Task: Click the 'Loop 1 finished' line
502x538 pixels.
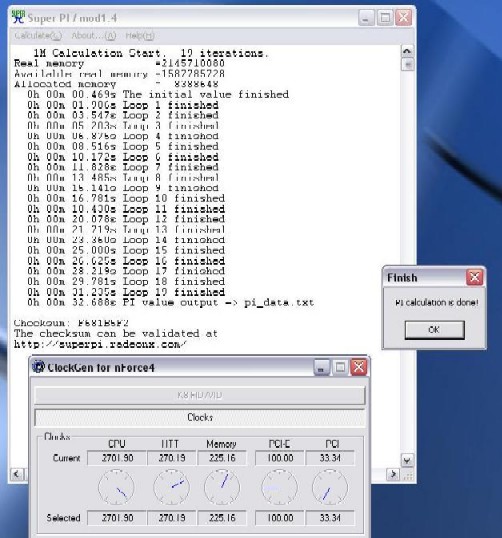Action: [123, 105]
